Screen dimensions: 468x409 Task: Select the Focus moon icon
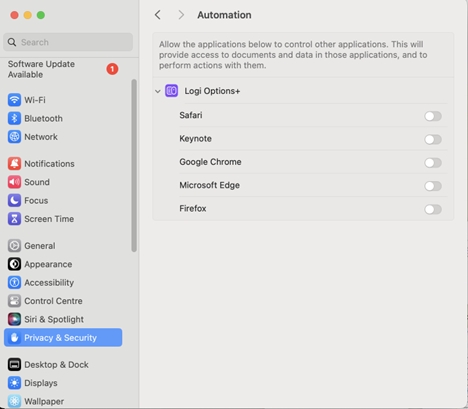pyautogui.click(x=14, y=200)
